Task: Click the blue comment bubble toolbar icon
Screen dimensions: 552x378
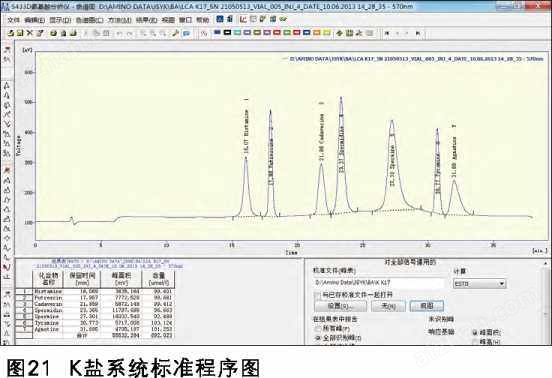Action: coord(187,33)
